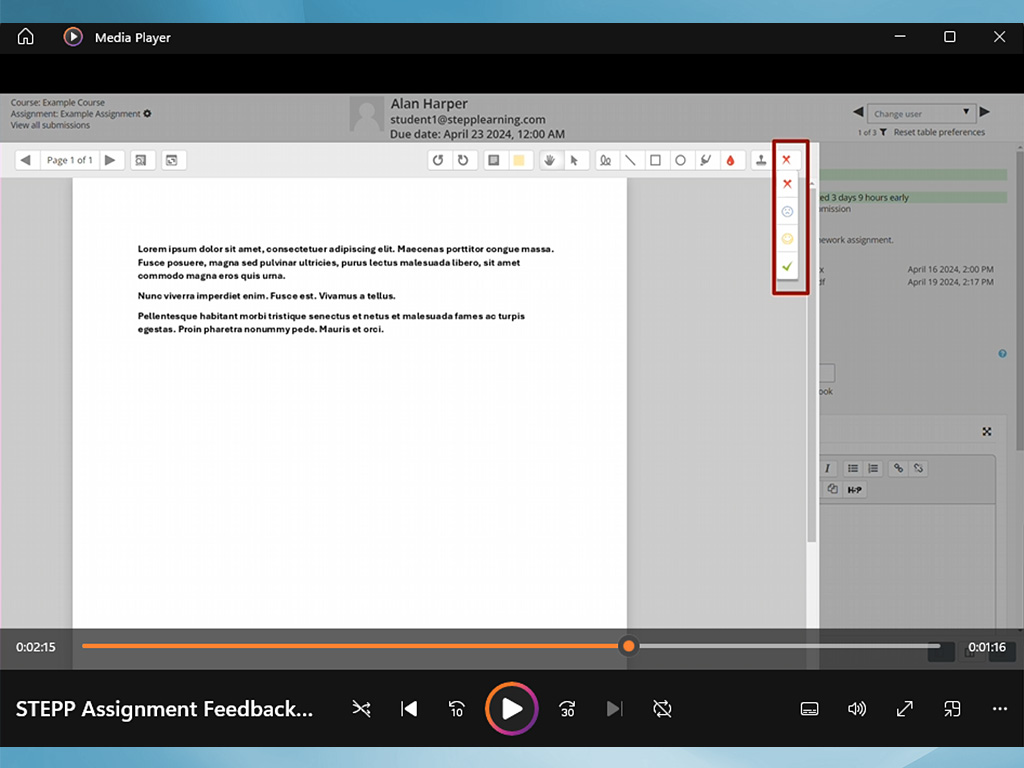
Task: Click the remaining time display 0:01:16
Action: [x=986, y=647]
